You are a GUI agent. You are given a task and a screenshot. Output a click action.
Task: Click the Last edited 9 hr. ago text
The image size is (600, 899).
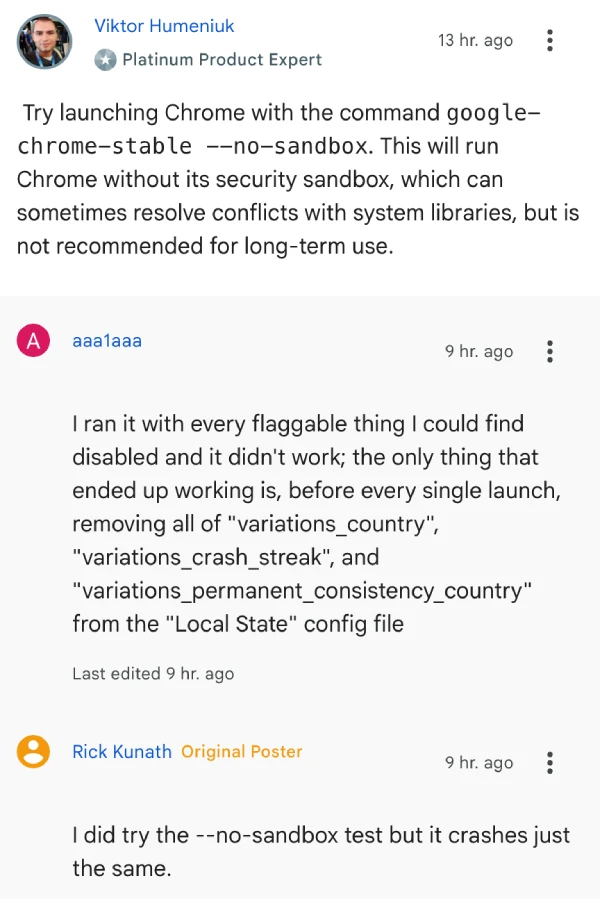153,673
